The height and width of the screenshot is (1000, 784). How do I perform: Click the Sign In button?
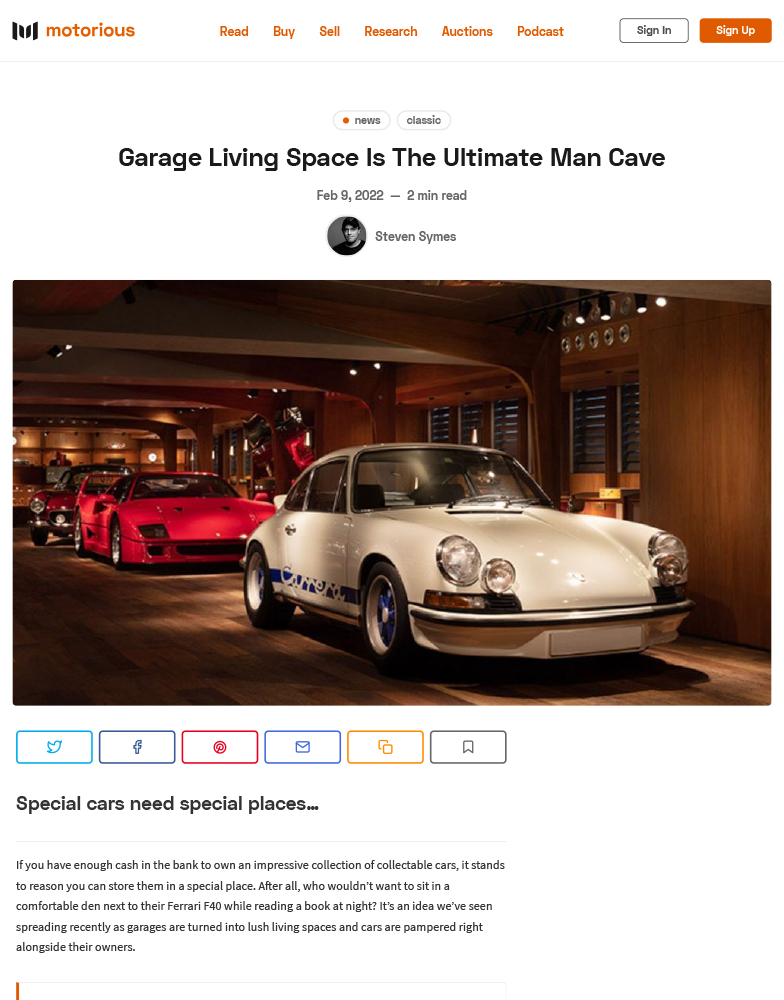pos(654,31)
